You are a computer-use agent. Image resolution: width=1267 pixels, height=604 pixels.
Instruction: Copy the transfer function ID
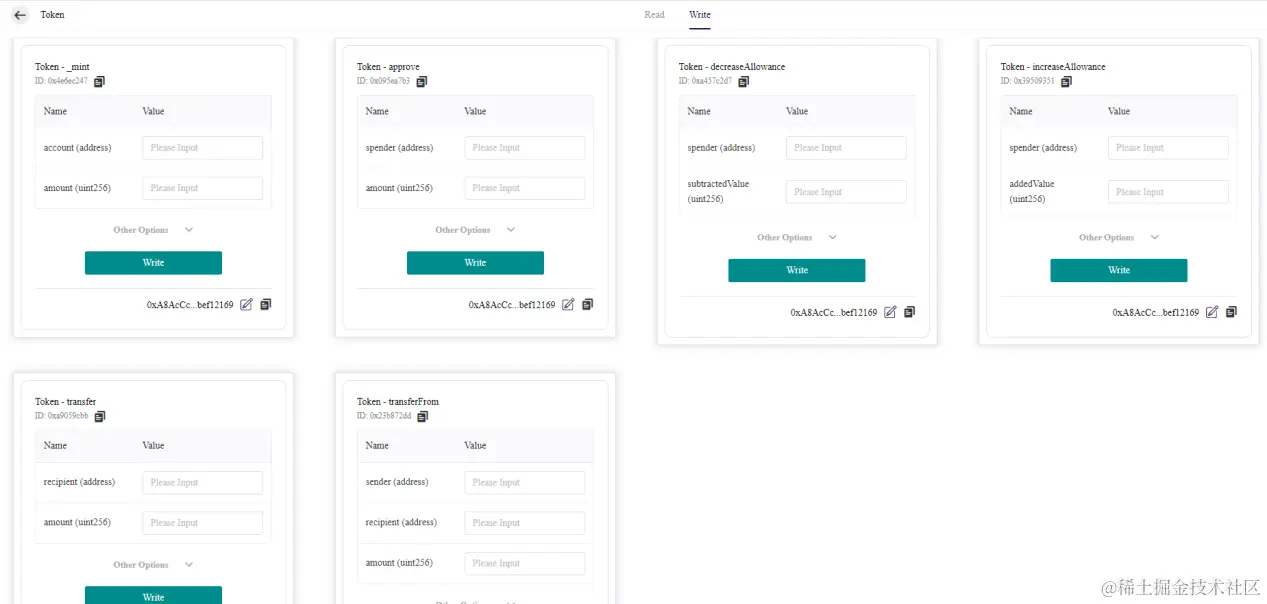click(x=99, y=416)
